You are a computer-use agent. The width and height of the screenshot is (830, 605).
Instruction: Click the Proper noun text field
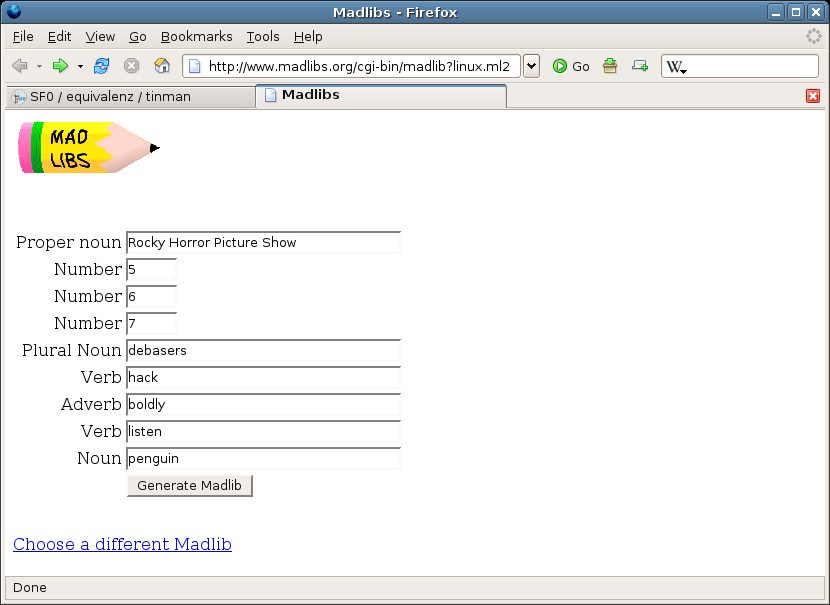point(263,242)
